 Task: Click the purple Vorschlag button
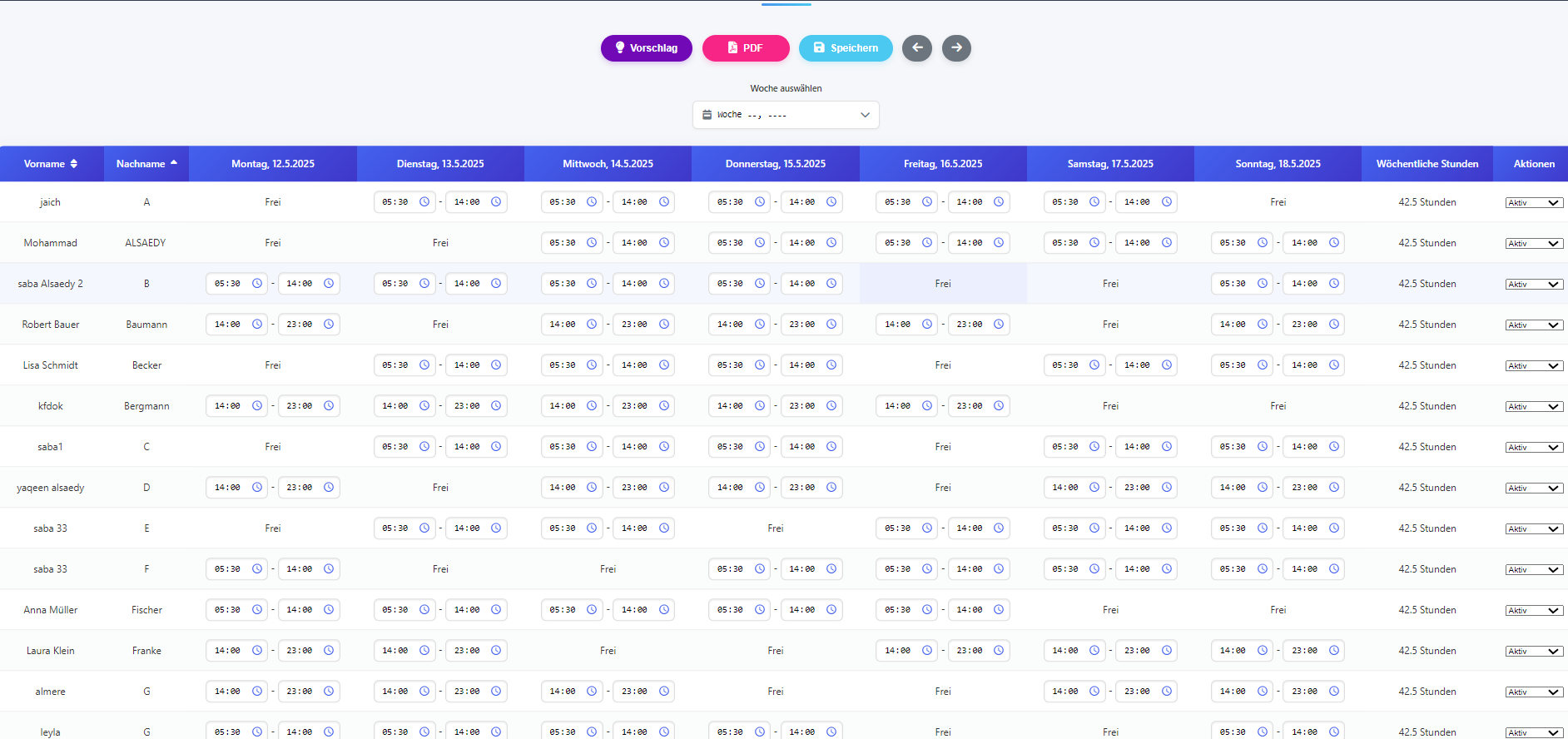646,48
